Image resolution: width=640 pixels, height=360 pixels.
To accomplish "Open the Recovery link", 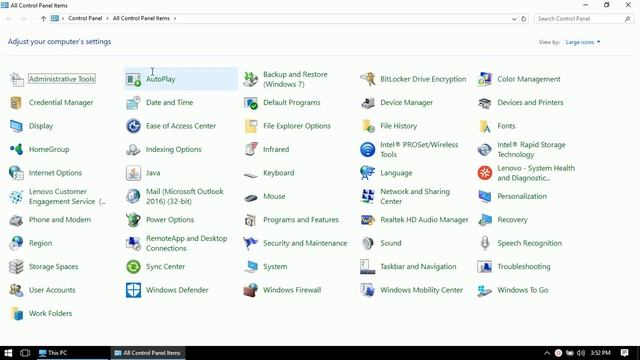I will [x=512, y=220].
